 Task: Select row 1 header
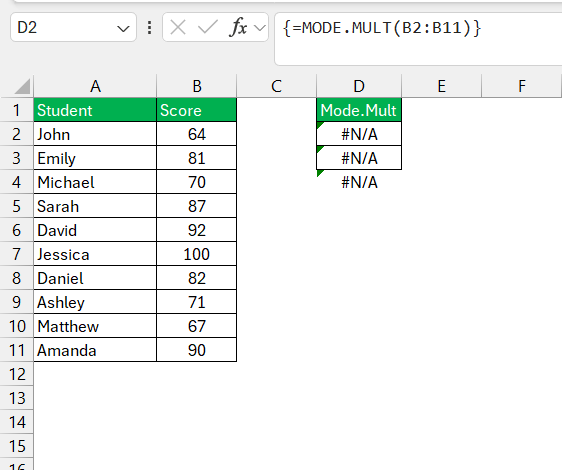coord(16,110)
